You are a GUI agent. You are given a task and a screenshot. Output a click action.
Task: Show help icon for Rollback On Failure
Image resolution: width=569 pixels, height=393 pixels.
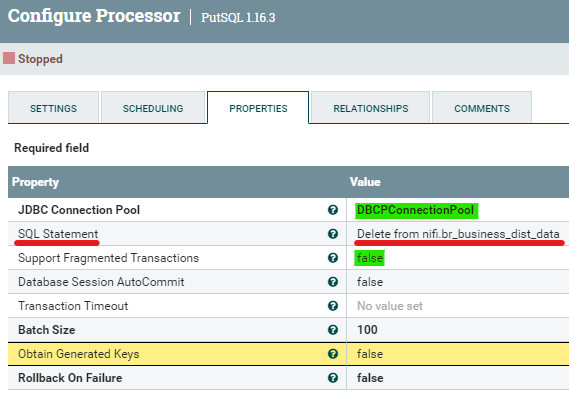[333, 378]
